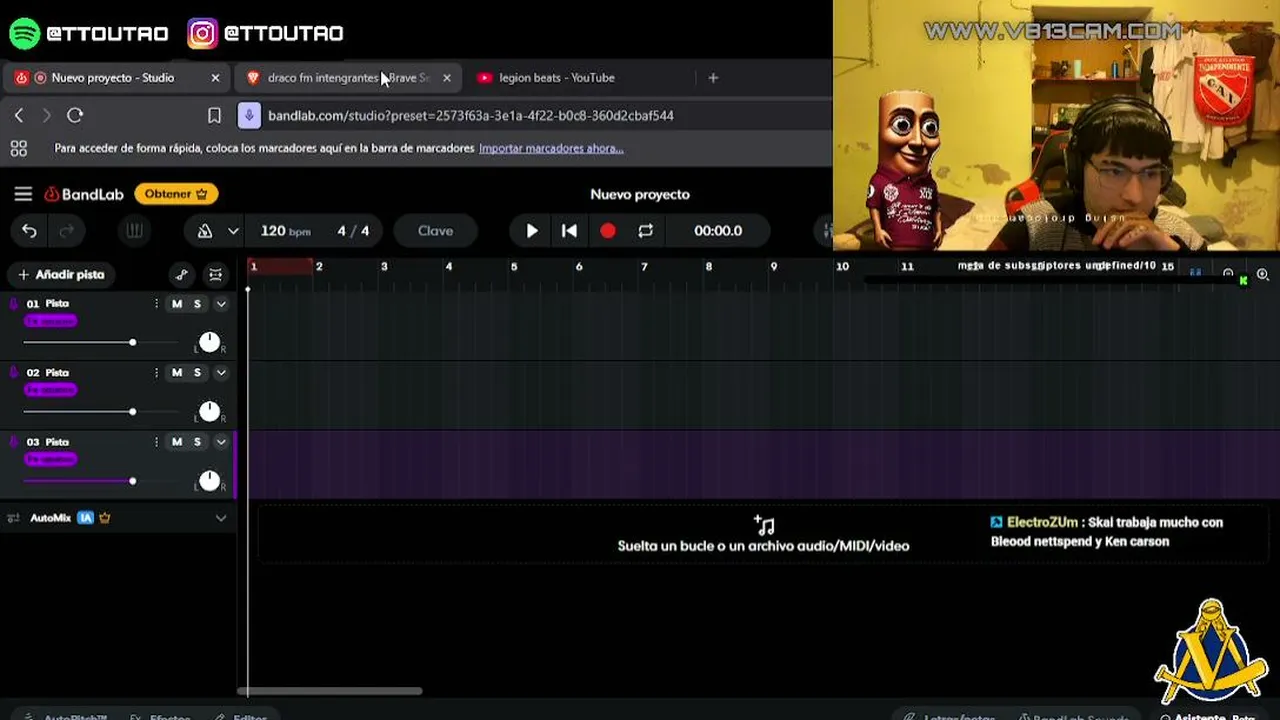The image size is (1280, 720).
Task: Click the instrument icon of track 03
Action: tap(14, 442)
